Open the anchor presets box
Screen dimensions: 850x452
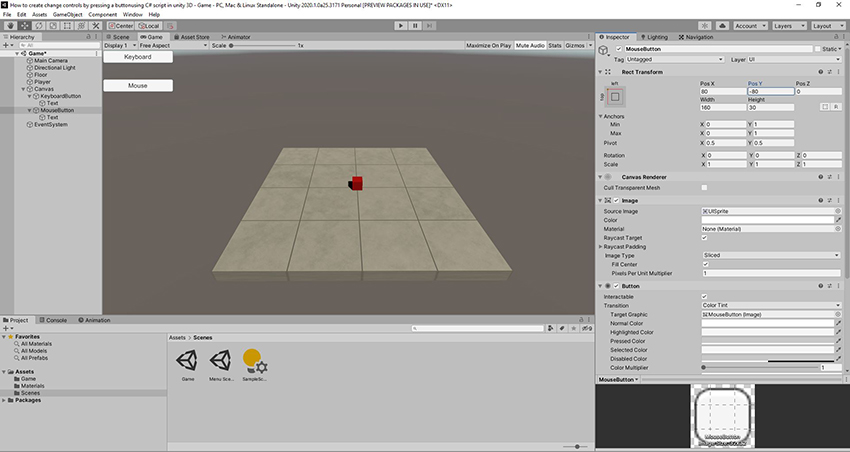(x=615, y=97)
